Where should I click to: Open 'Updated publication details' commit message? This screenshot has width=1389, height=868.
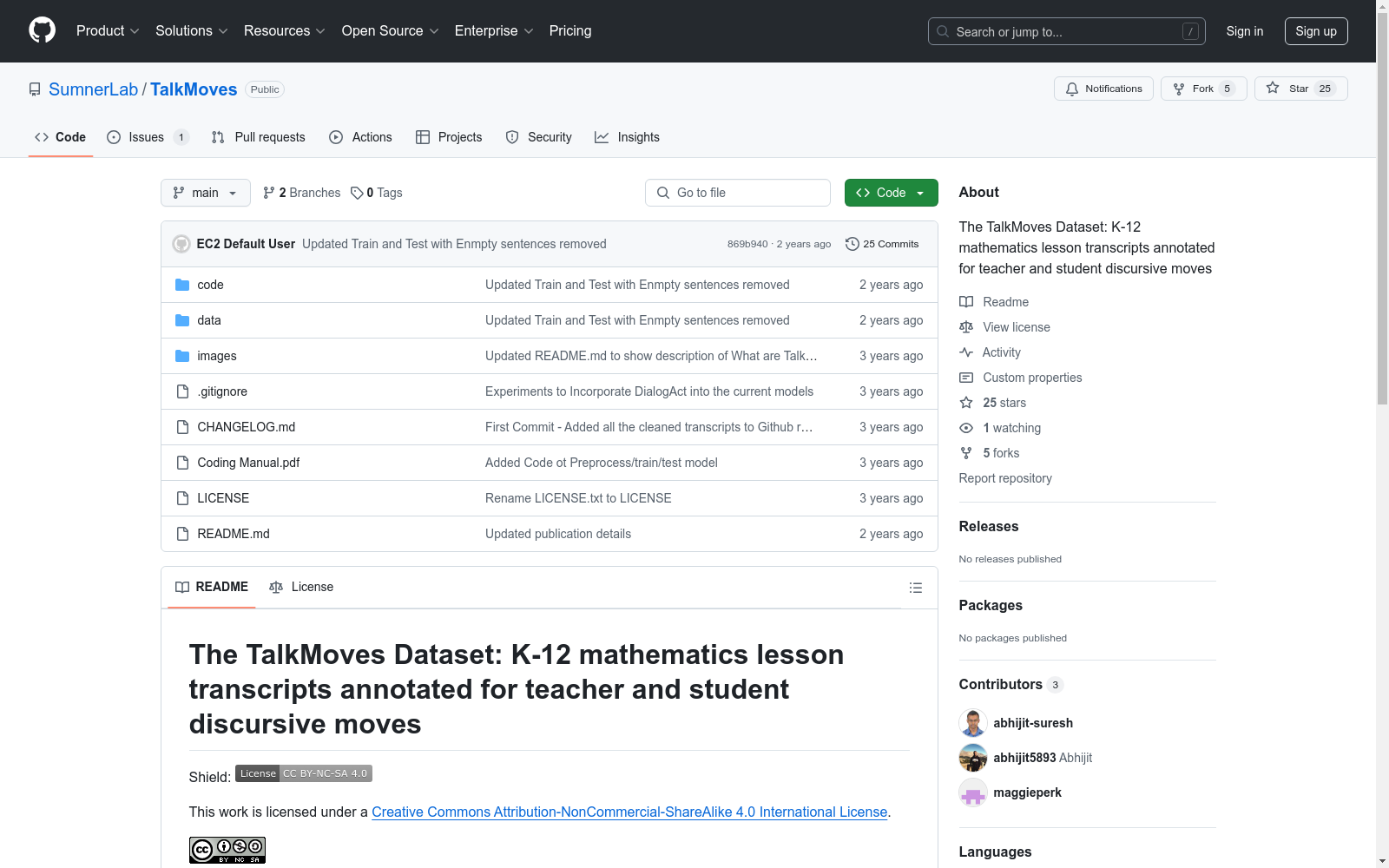[x=558, y=534]
